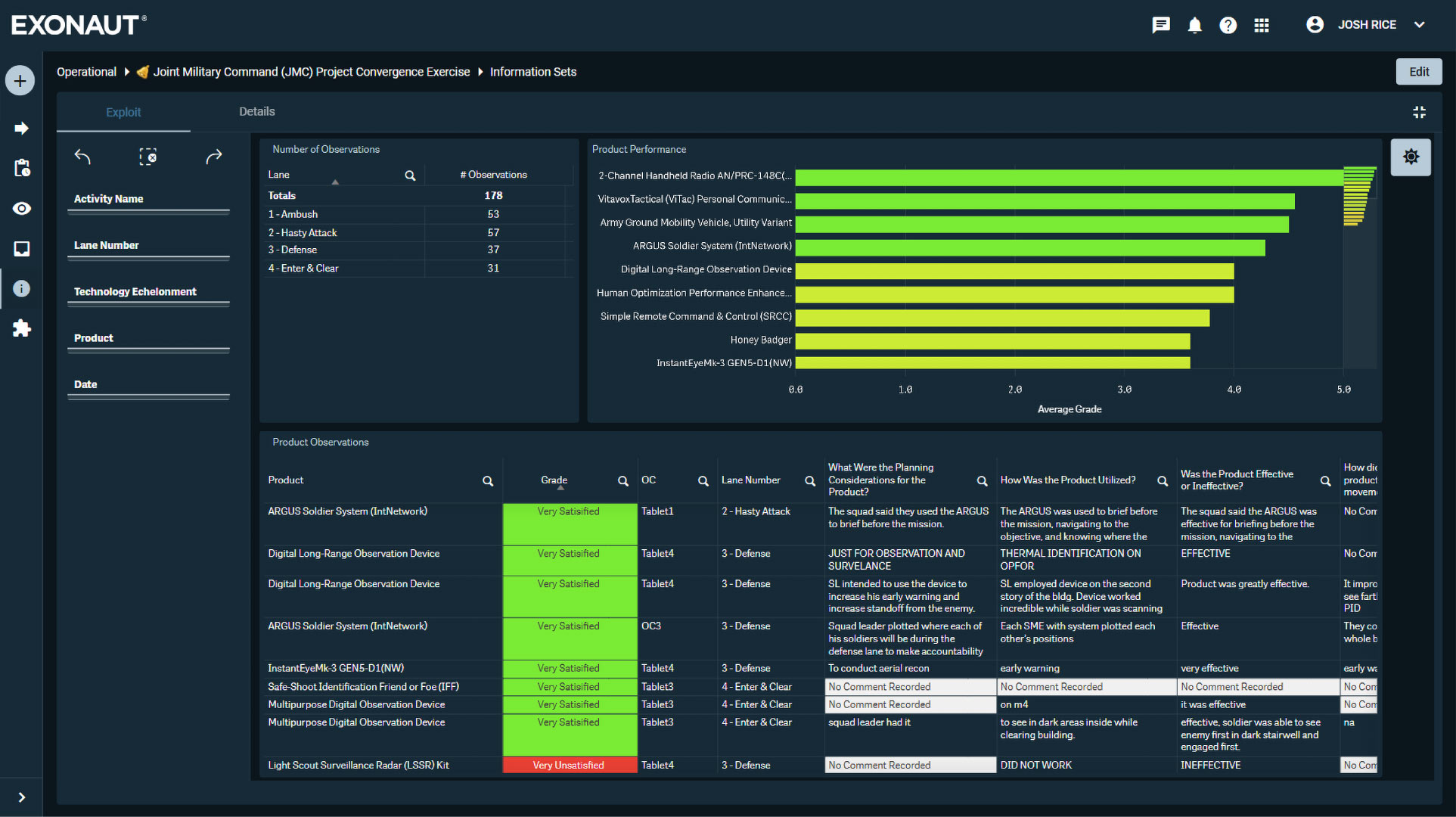This screenshot has height=817, width=1456.
Task: Select the Very Unsatisfied red grade cell
Action: pyautogui.click(x=569, y=765)
